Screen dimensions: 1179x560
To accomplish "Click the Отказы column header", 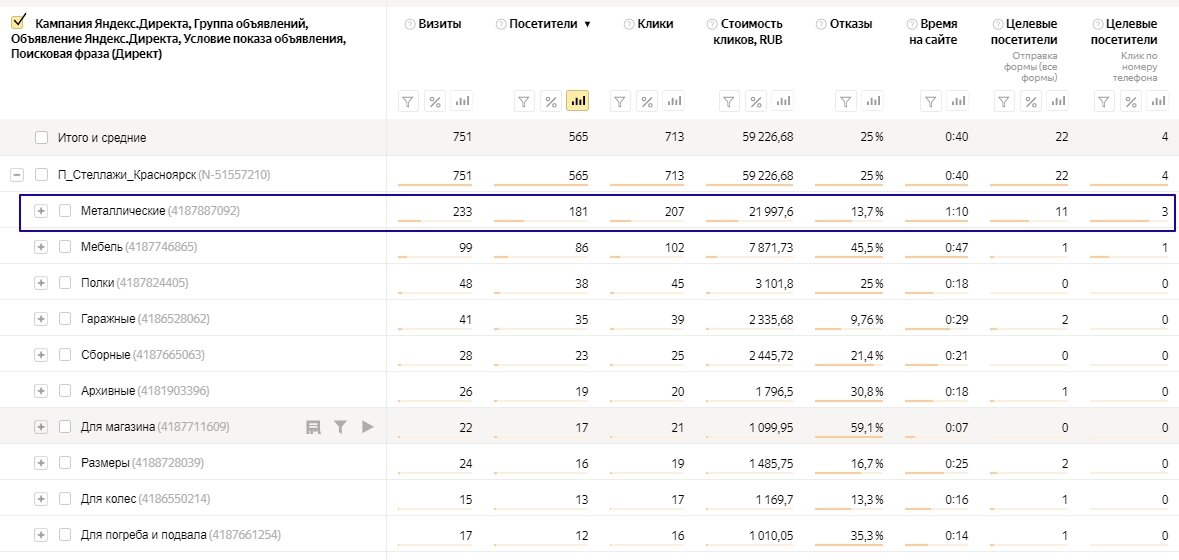I will (850, 24).
